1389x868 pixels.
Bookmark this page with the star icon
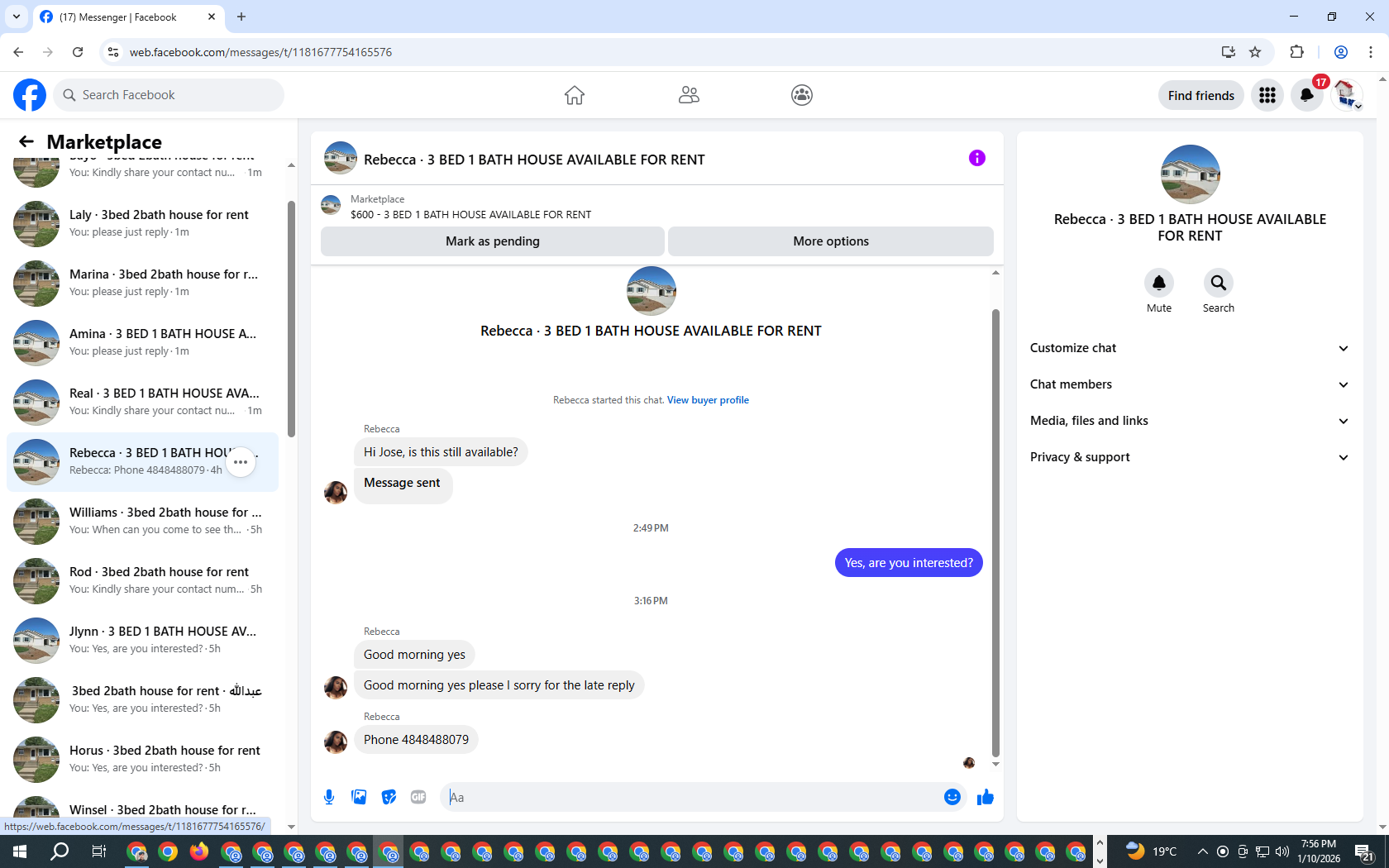point(1255,52)
